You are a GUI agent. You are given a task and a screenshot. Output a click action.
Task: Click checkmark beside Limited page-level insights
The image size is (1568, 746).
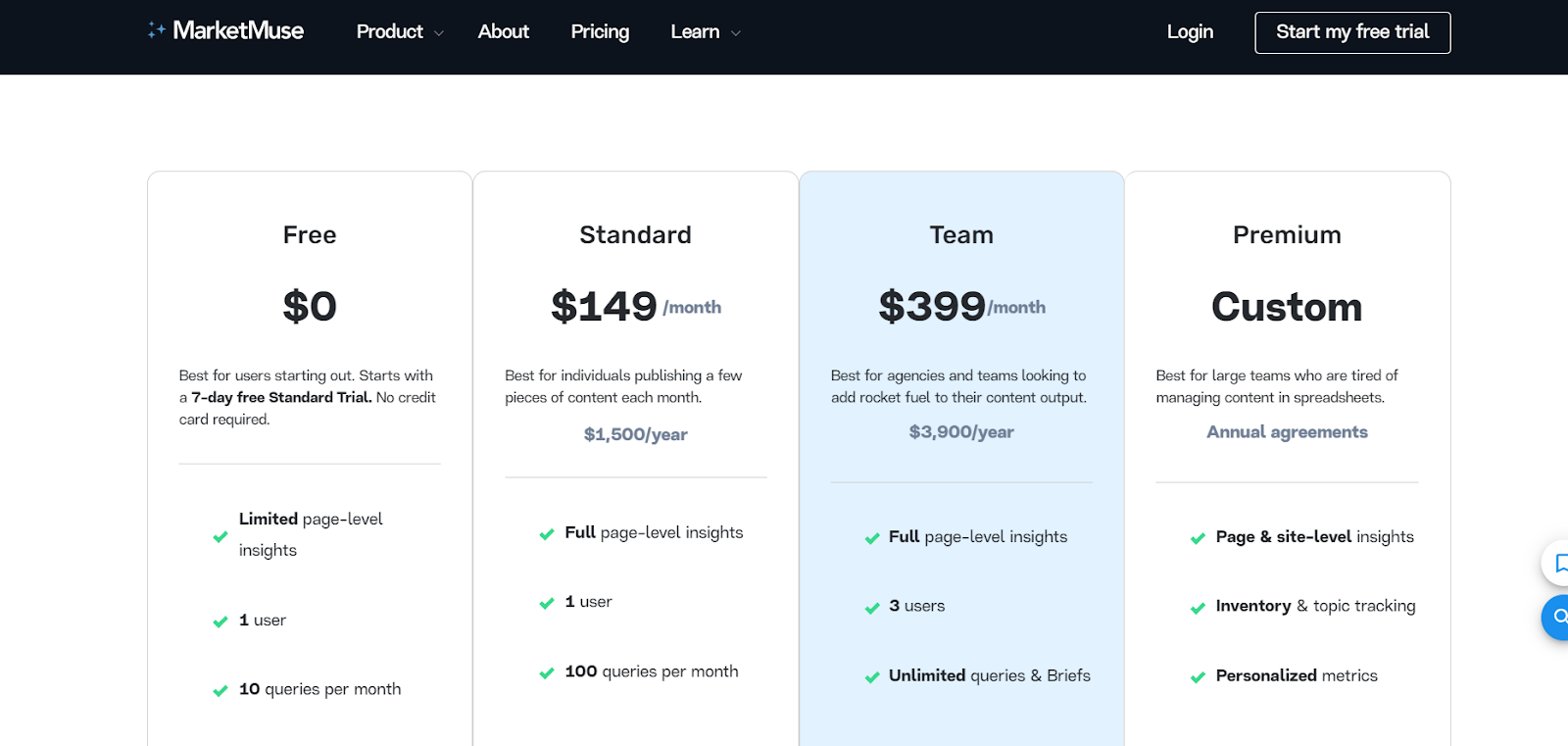coord(220,536)
